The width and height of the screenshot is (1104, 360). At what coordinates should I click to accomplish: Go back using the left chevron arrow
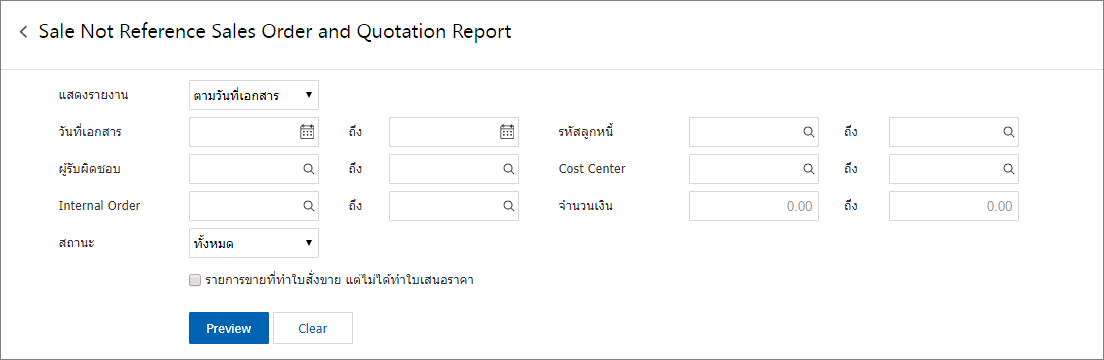click(24, 32)
